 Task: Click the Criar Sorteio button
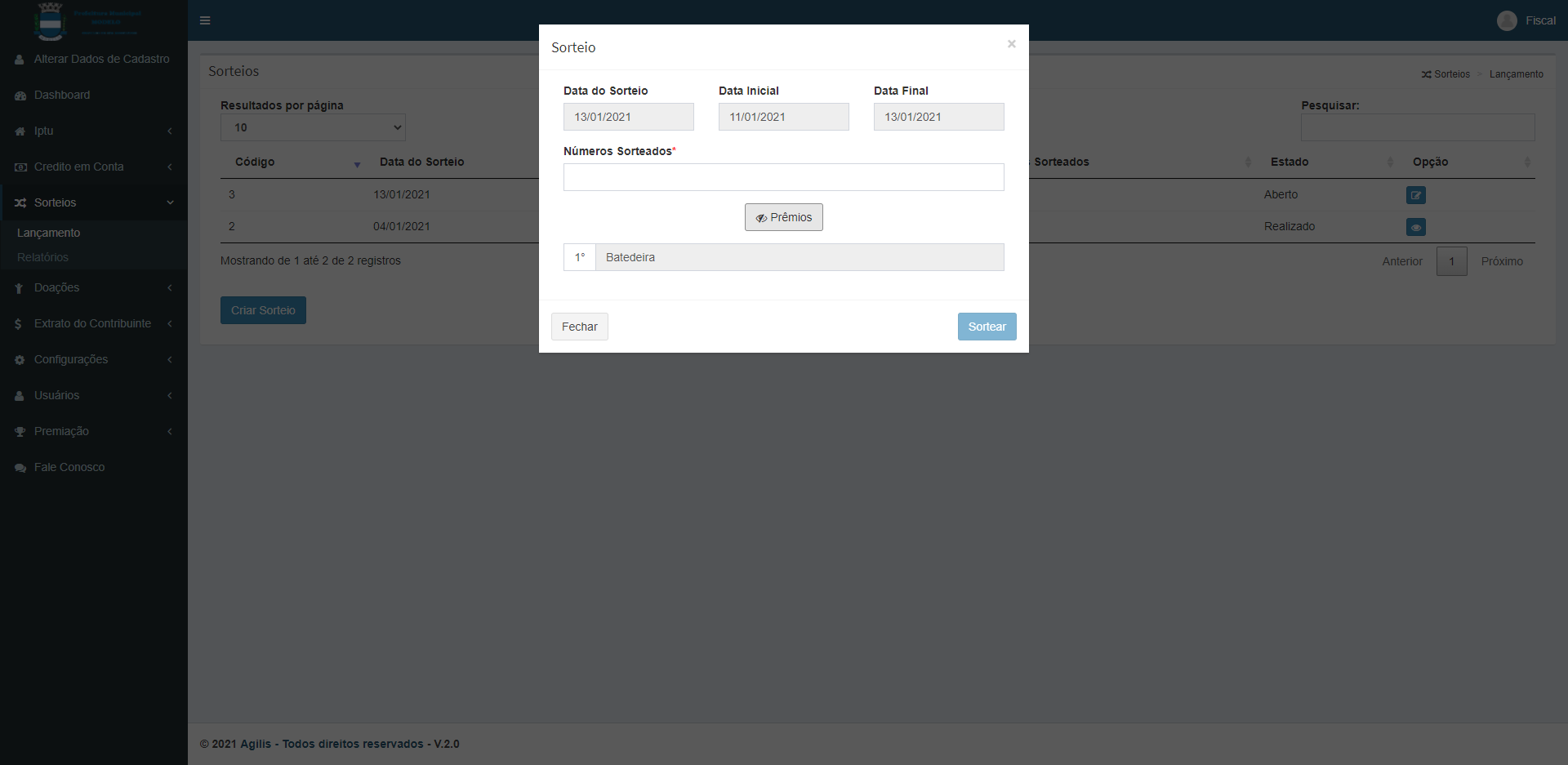263,310
